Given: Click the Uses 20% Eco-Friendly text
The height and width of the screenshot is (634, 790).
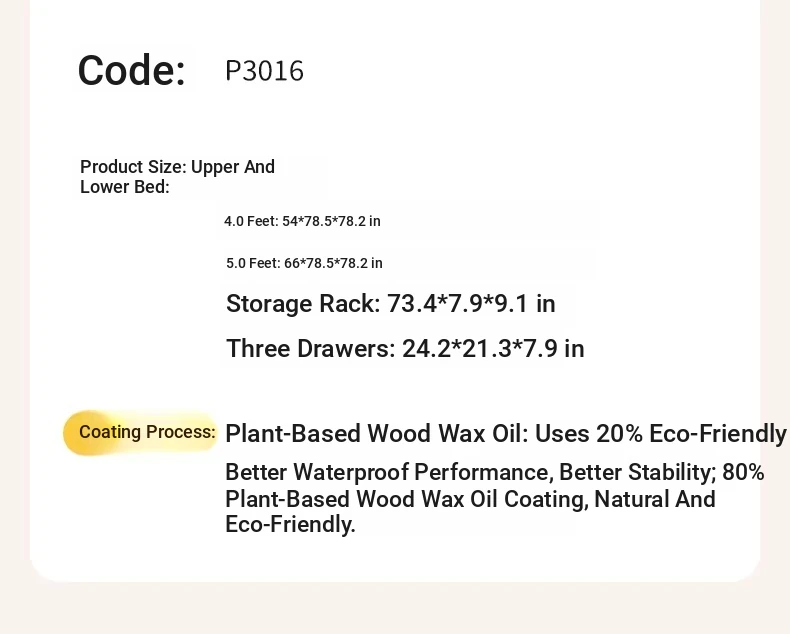Looking at the screenshot, I should tap(660, 433).
